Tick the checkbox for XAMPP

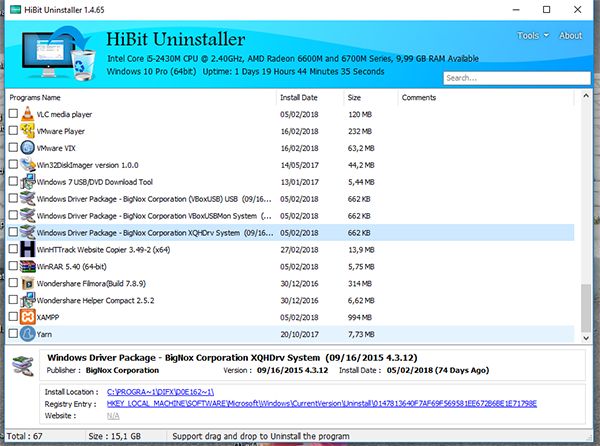point(13,316)
